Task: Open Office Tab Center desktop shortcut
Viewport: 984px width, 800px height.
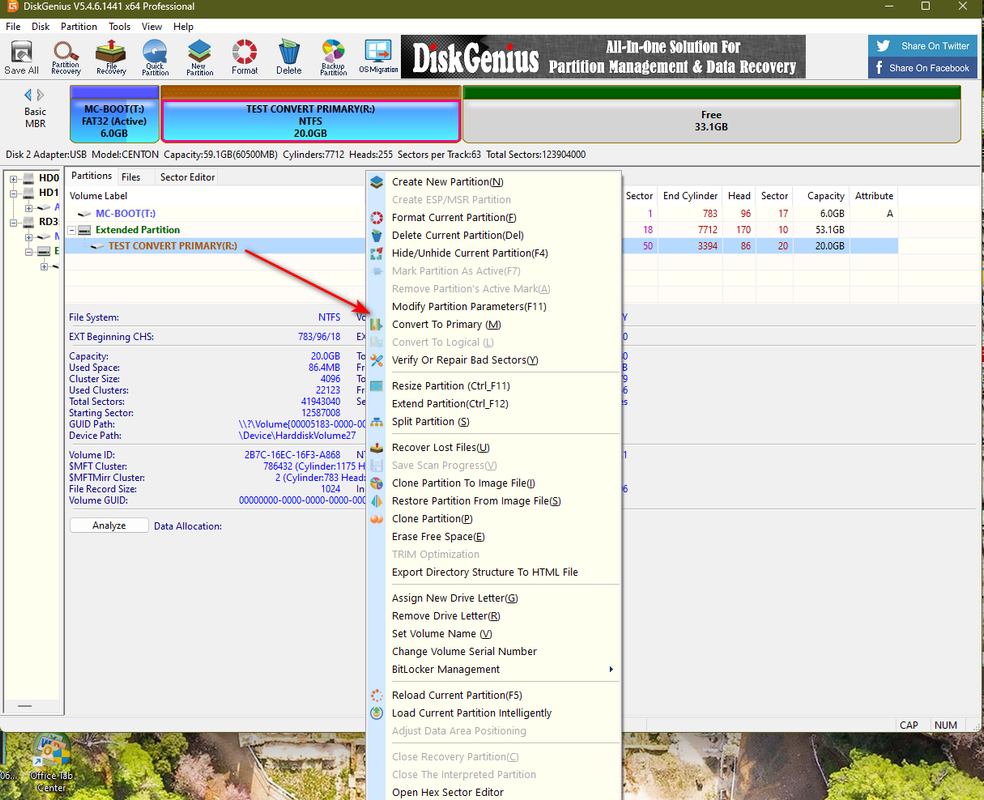Action: pos(51,764)
